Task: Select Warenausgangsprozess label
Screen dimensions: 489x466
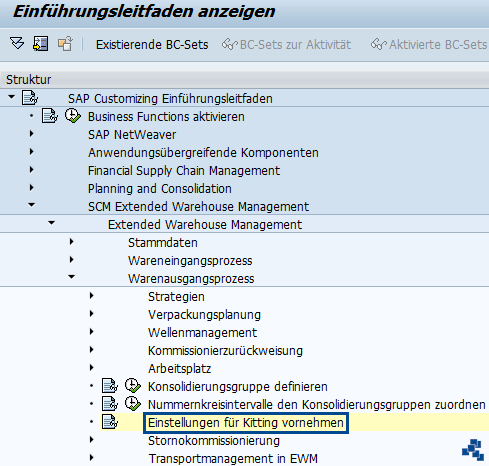Action: click(x=191, y=279)
